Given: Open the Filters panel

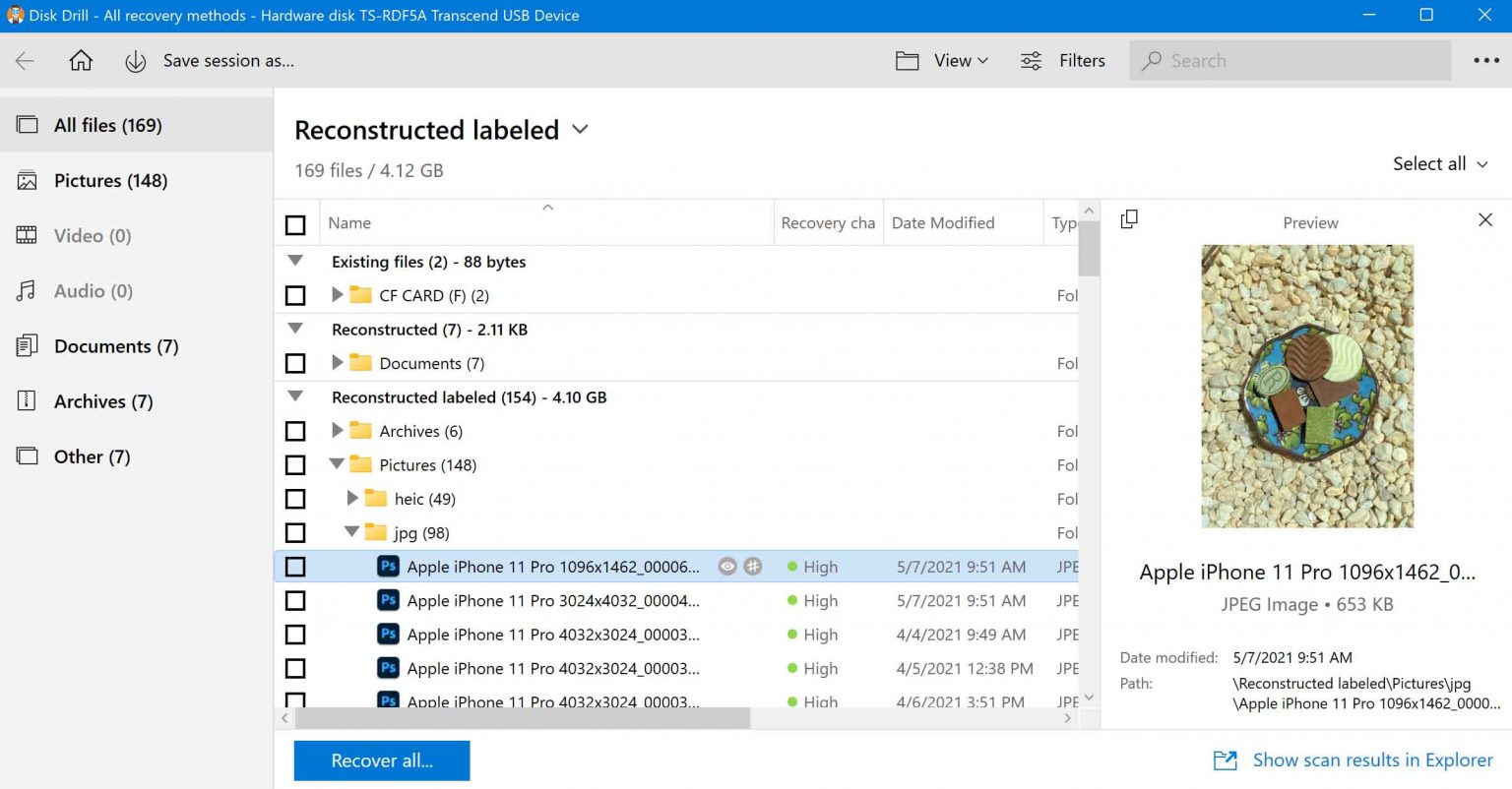Looking at the screenshot, I should pyautogui.click(x=1064, y=60).
